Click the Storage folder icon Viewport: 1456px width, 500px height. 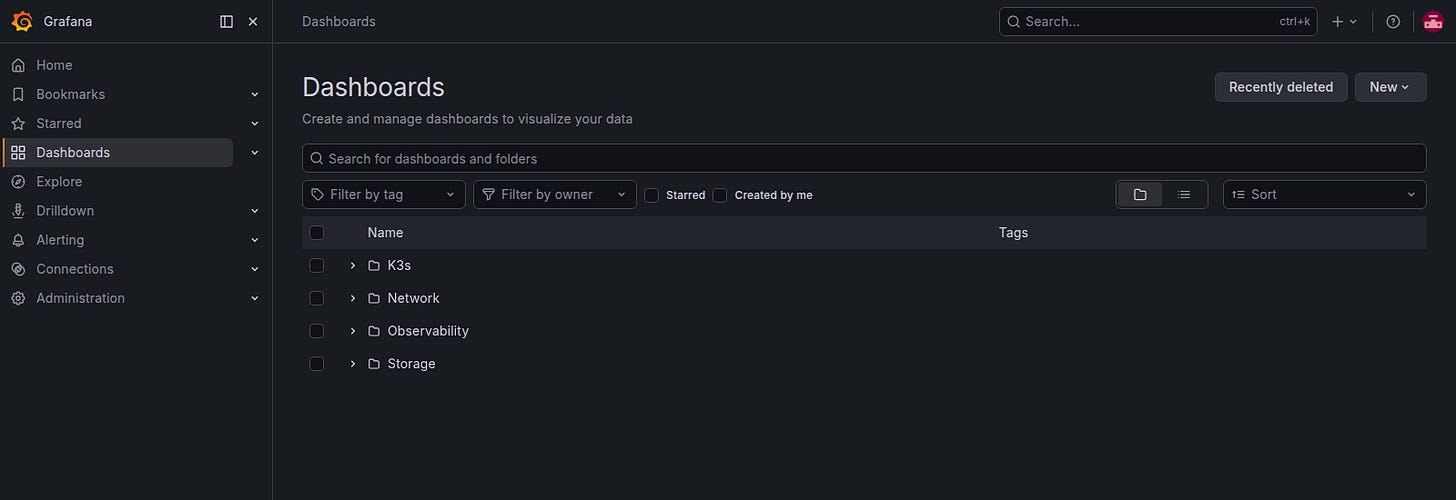[x=374, y=363]
